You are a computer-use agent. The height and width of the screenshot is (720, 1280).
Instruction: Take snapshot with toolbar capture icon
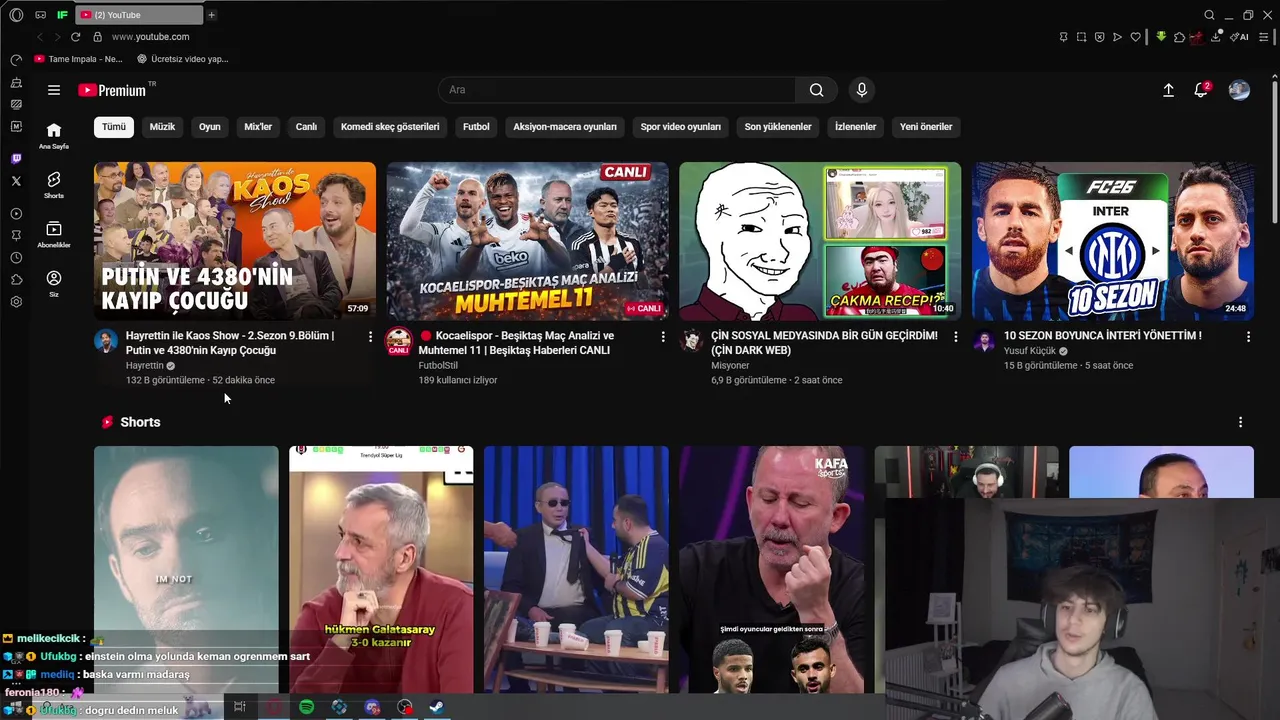click(1081, 37)
